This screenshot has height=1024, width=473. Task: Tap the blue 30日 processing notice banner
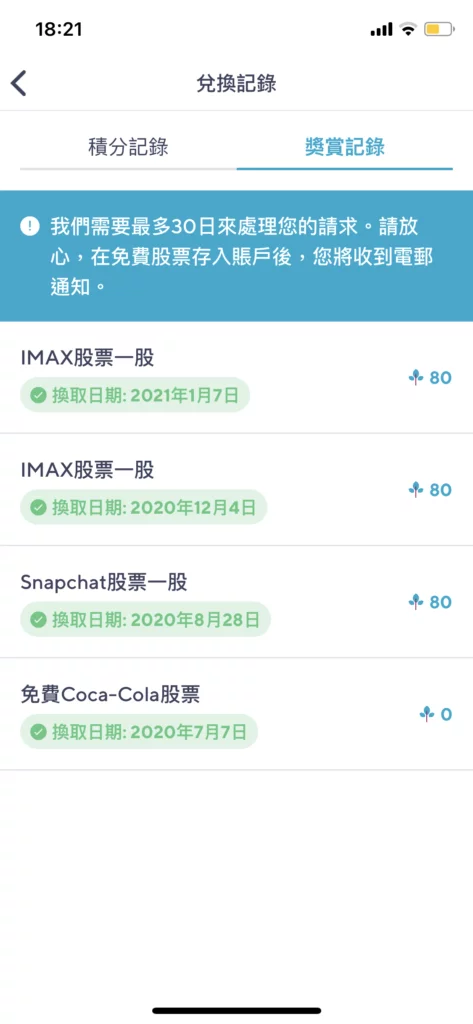[x=236, y=256]
